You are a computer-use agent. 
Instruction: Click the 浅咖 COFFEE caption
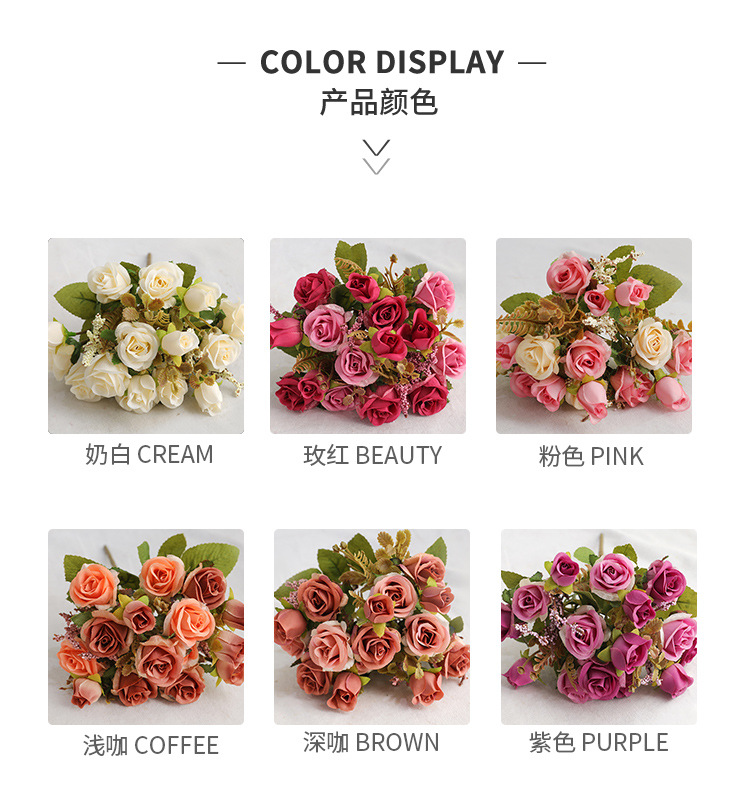coord(151,745)
